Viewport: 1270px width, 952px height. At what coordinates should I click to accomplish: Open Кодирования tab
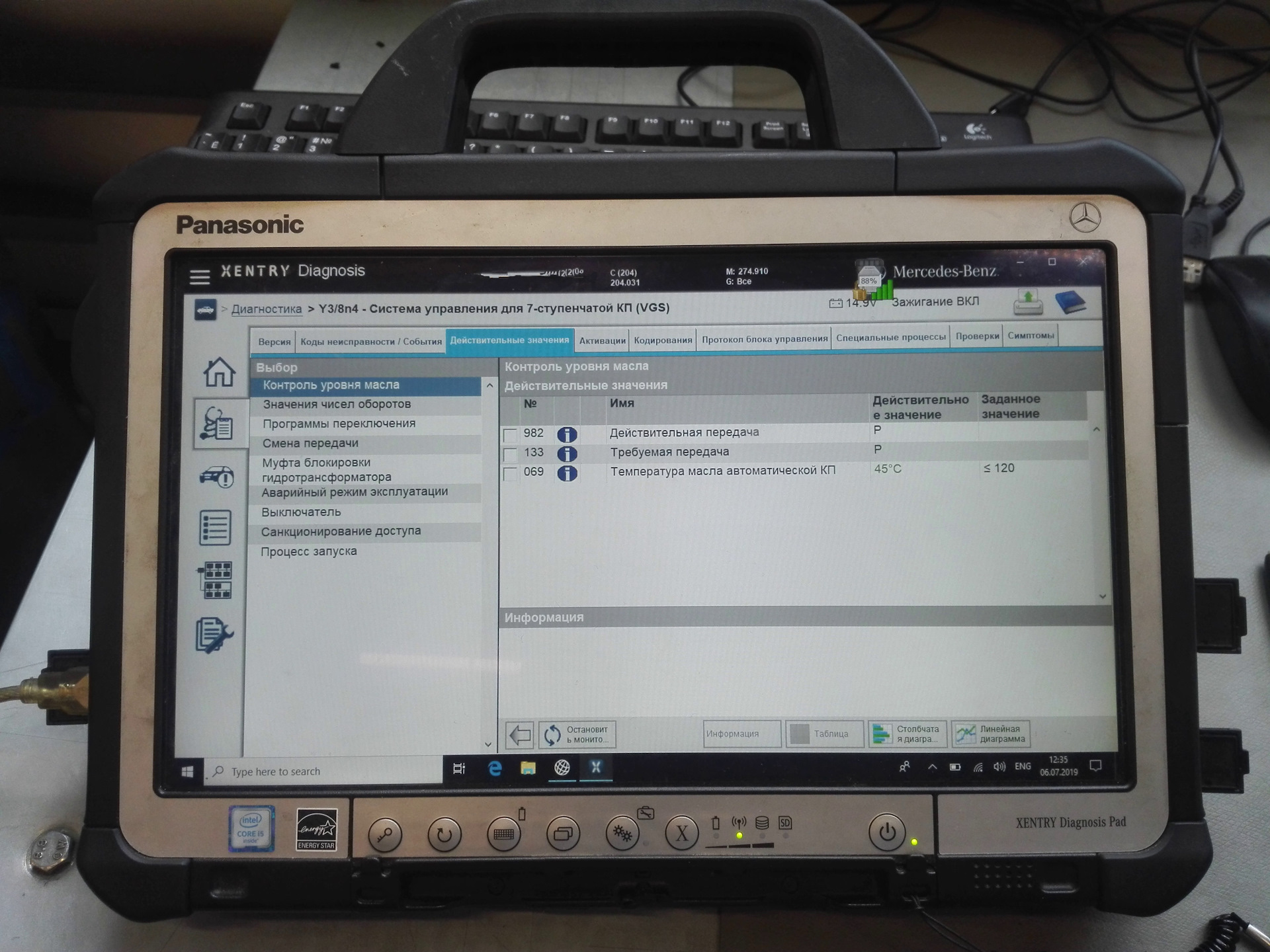[663, 339]
